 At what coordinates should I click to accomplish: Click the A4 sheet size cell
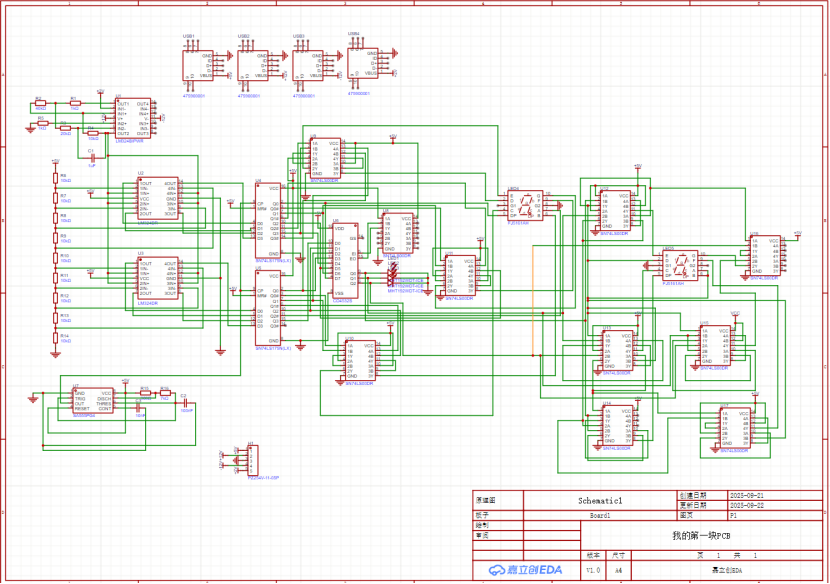click(618, 570)
